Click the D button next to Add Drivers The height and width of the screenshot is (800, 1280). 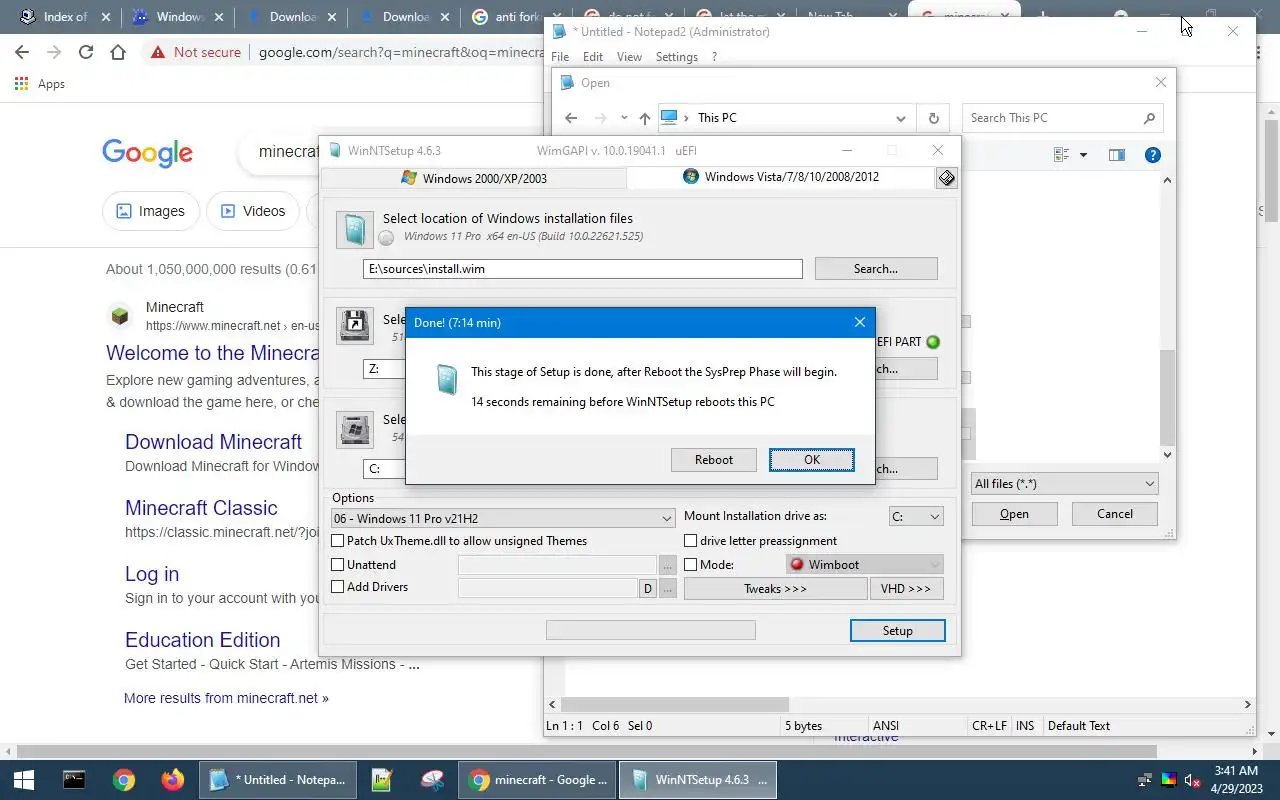coord(648,589)
